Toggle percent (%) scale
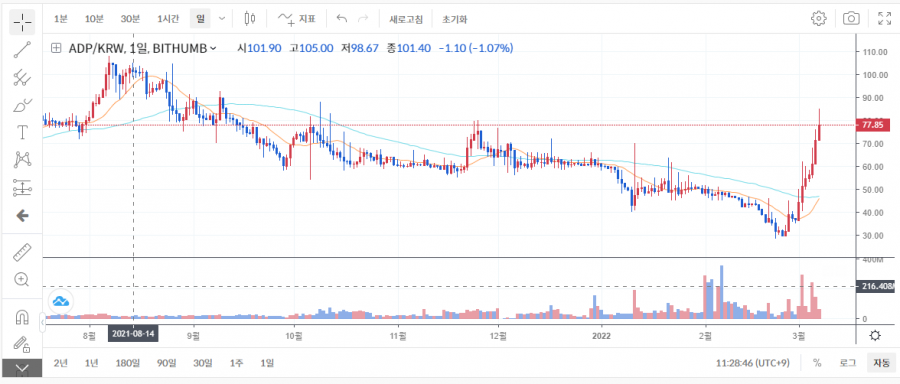Image resolution: width=900 pixels, height=384 pixels. pos(816,363)
